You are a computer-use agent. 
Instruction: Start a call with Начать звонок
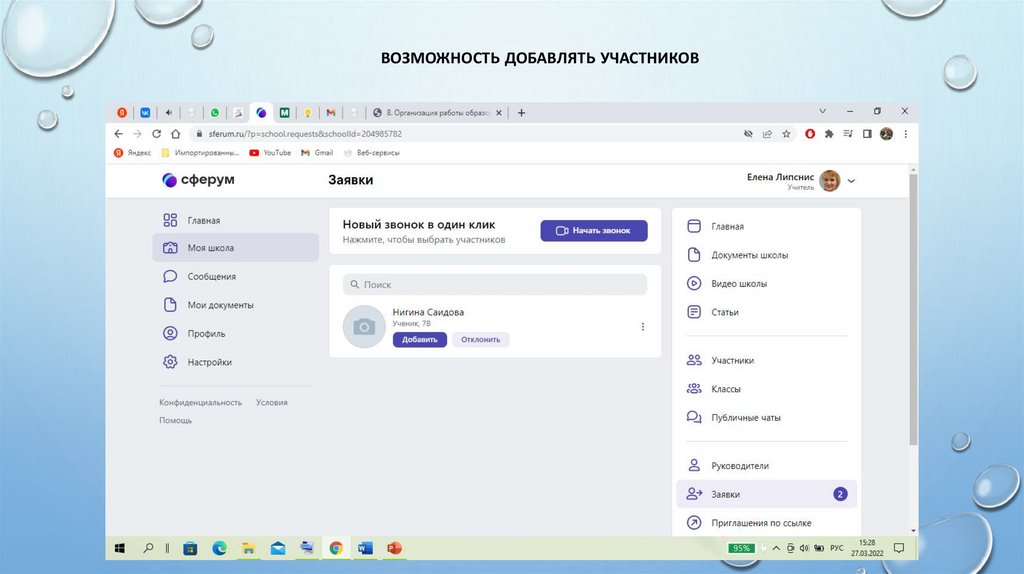coord(593,231)
